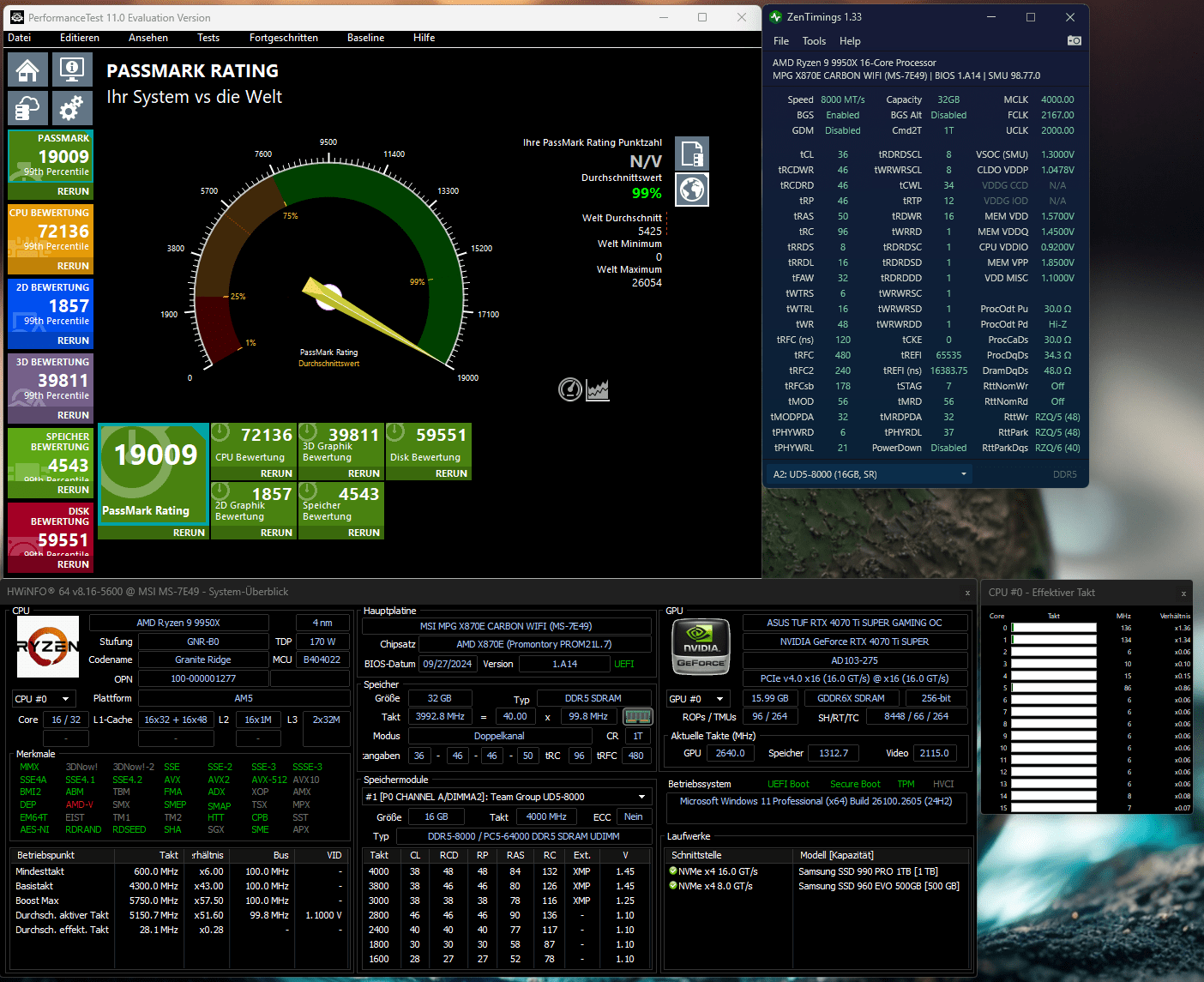Click the NVIDIA GeForce logo in HWiNFO
Image resolution: width=1204 pixels, height=982 pixels.
tap(701, 646)
